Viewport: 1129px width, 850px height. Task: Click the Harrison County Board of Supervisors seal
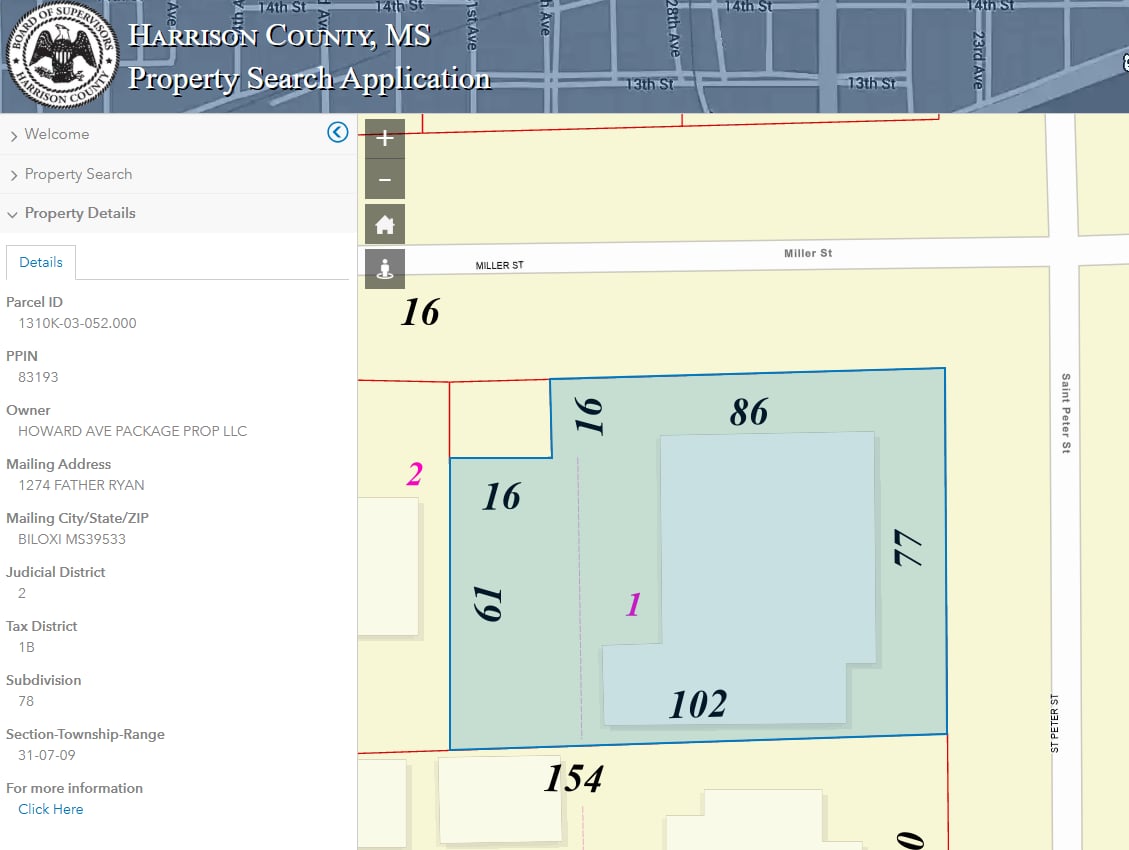tap(62, 55)
